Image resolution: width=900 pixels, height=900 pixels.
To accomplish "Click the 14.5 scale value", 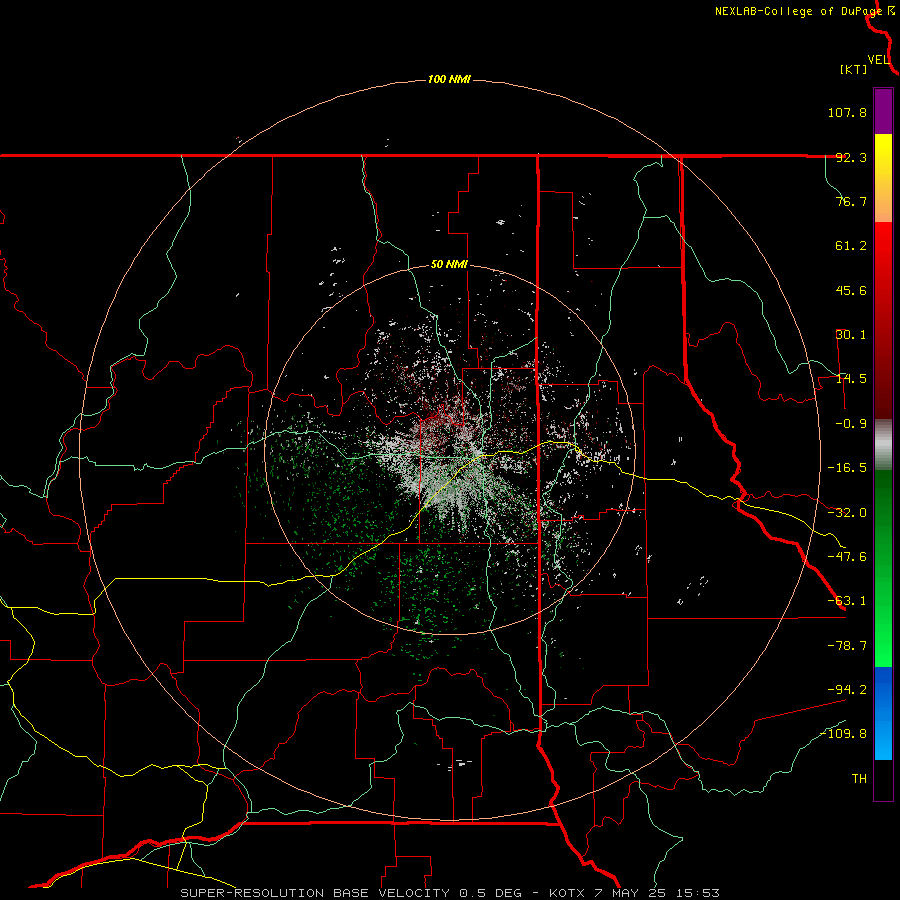I will 851,379.
